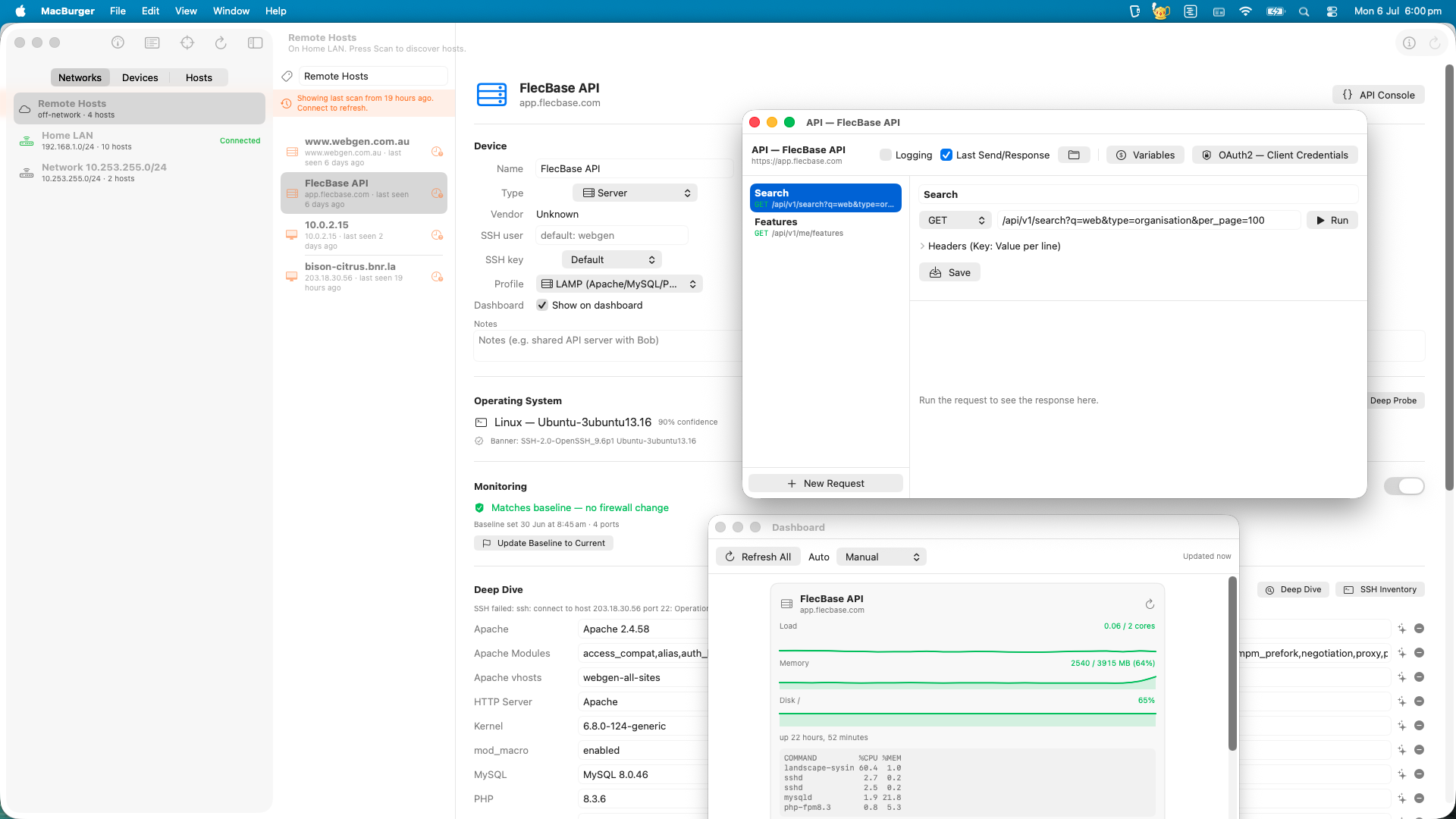
Task: Uncheck Last Send/Response checkbox
Action: (x=946, y=155)
